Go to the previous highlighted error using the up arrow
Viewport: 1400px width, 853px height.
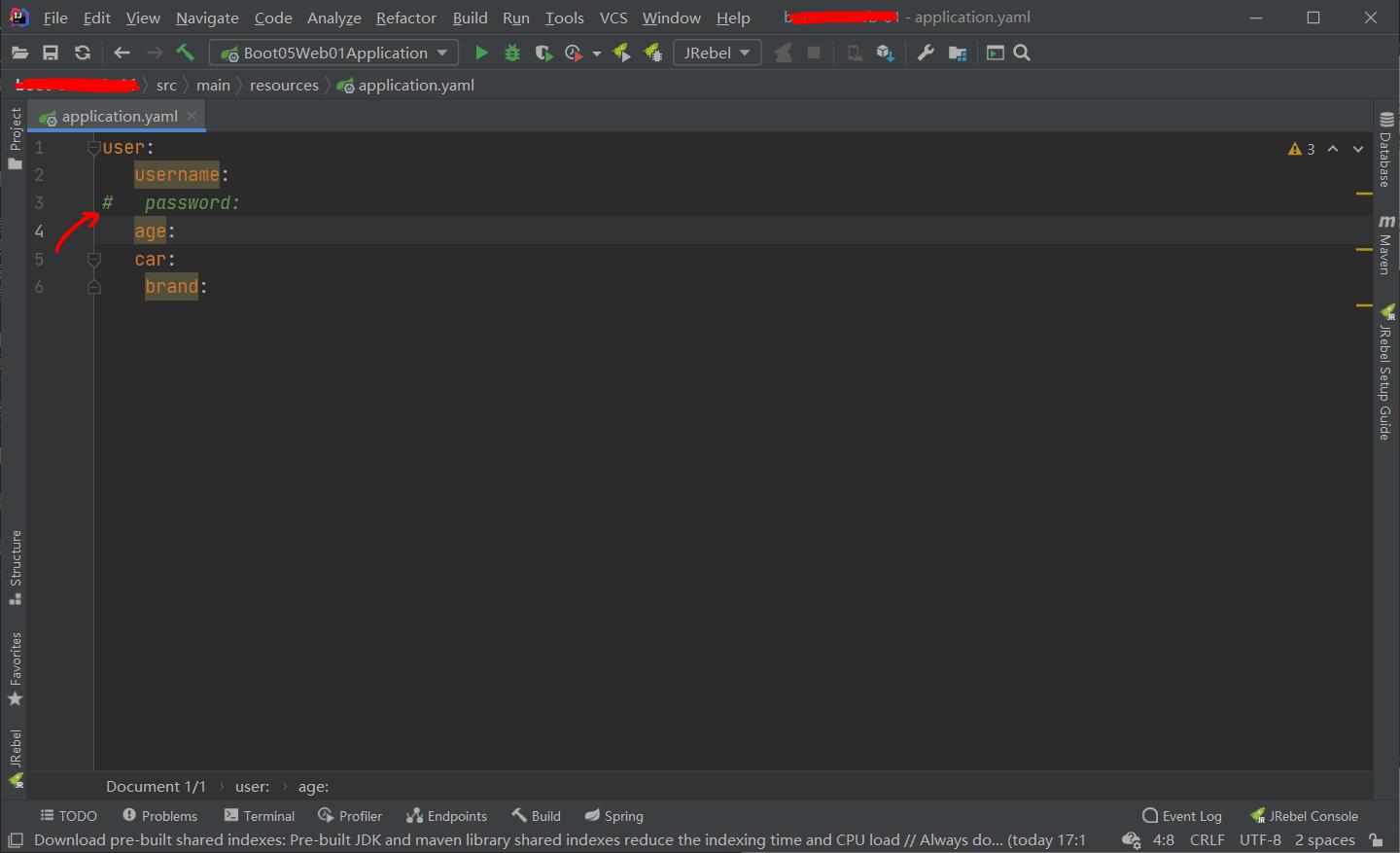(x=1333, y=149)
